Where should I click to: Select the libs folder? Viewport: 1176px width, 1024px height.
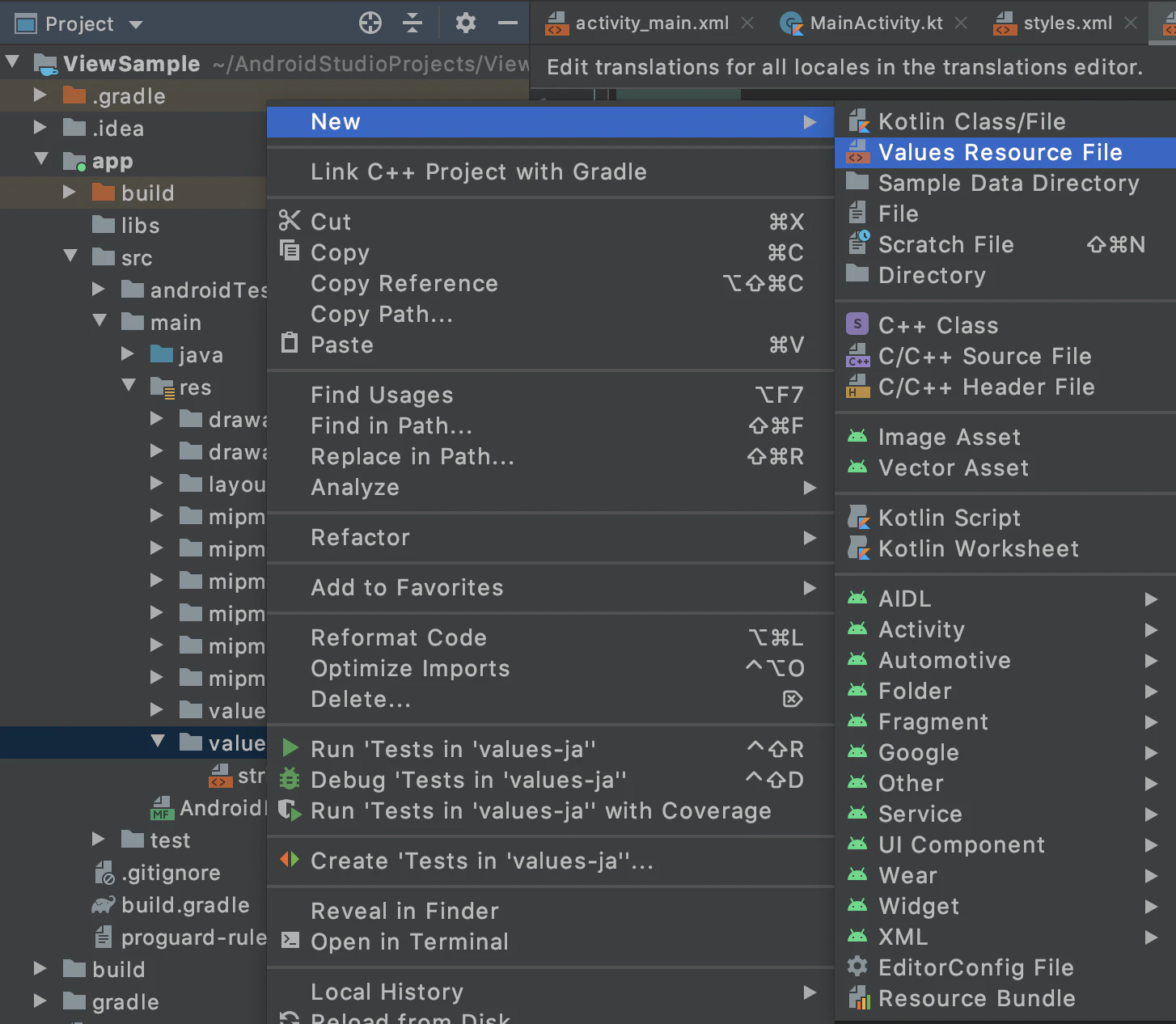[140, 225]
